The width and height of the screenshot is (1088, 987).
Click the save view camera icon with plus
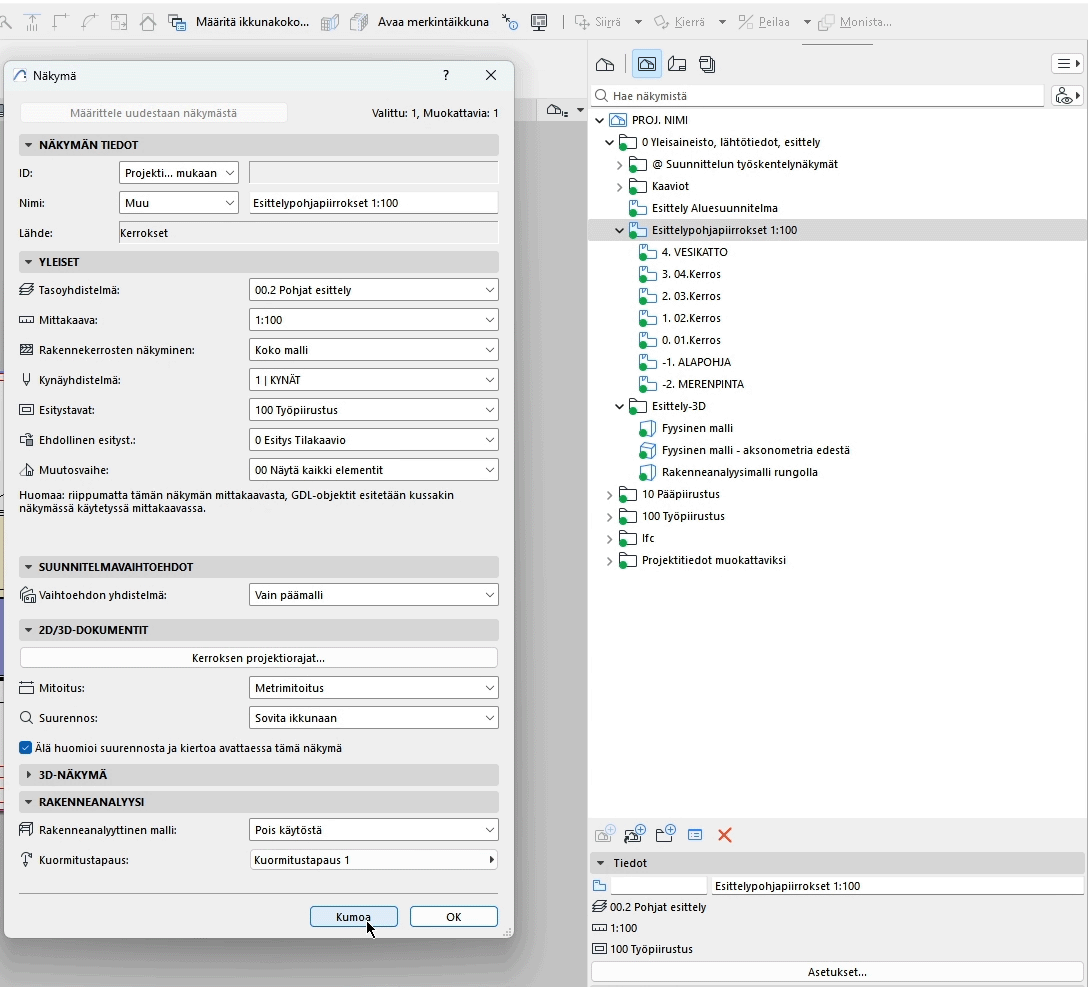tap(634, 834)
